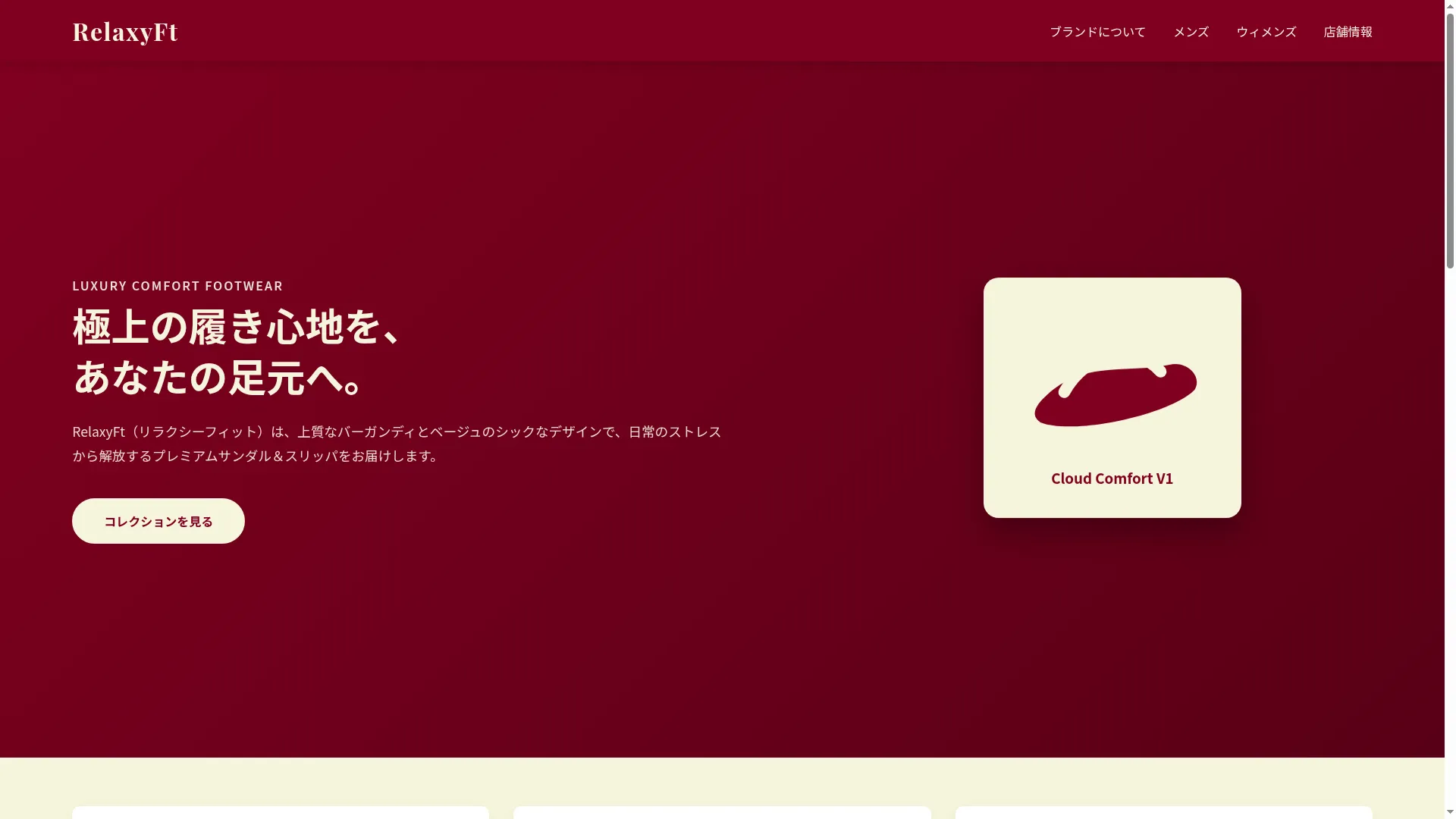The height and width of the screenshot is (819, 1456).
Task: Go to the メンズ section
Action: [x=1191, y=32]
